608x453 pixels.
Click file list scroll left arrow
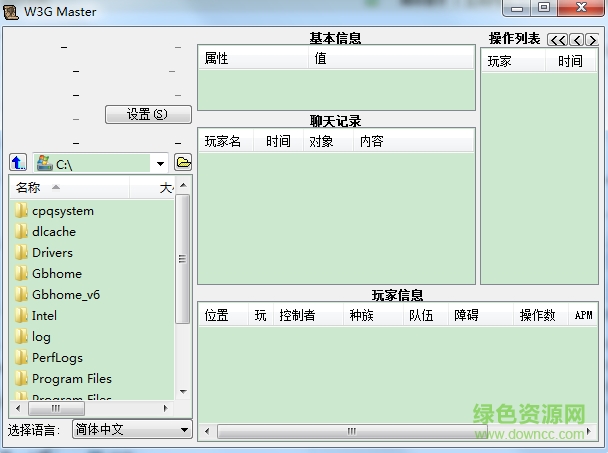18,408
